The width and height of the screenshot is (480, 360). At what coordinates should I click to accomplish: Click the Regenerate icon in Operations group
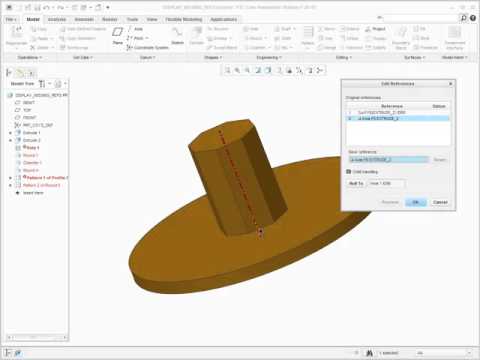16,33
